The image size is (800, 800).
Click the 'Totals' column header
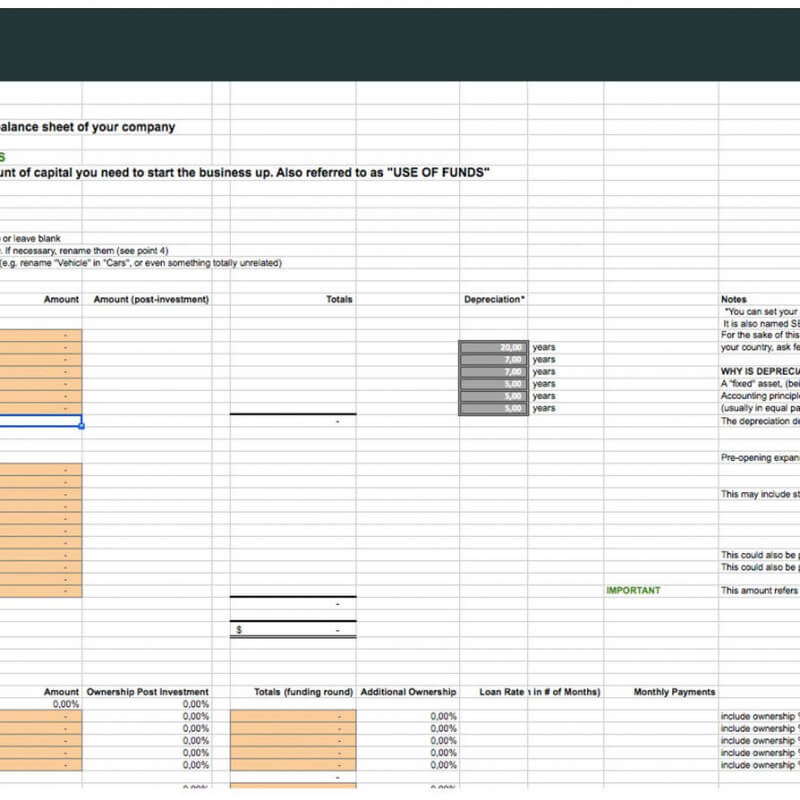[x=339, y=299]
